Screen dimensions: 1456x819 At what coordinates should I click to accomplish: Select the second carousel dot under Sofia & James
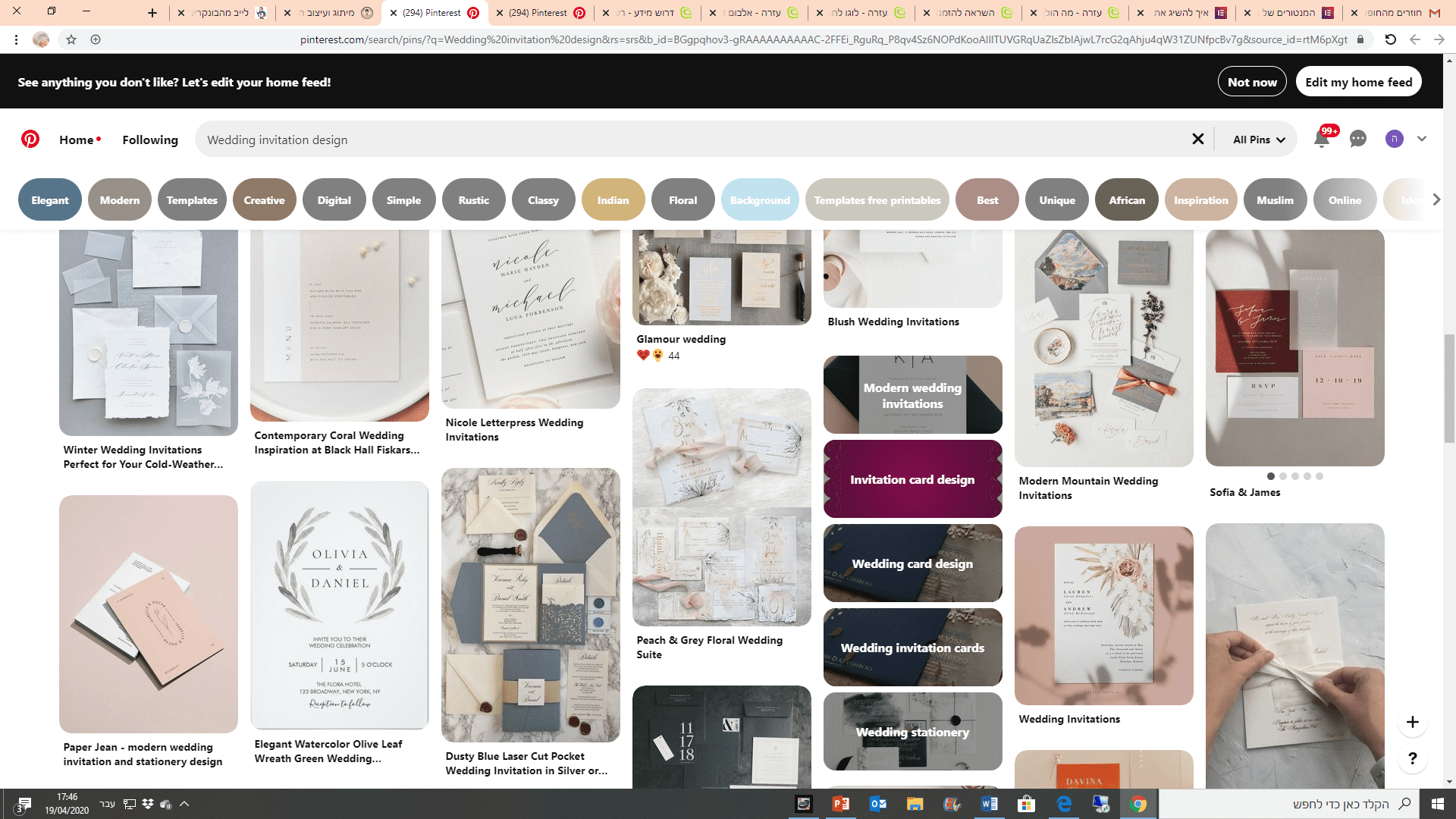click(x=1283, y=476)
